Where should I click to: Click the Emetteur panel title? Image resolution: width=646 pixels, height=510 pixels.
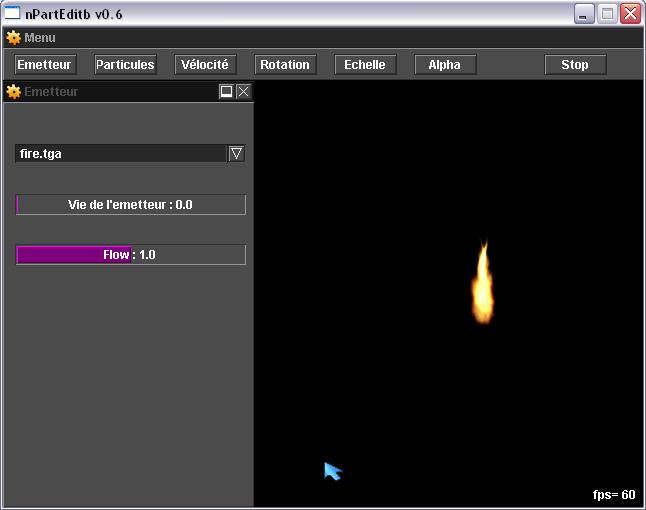[51, 91]
